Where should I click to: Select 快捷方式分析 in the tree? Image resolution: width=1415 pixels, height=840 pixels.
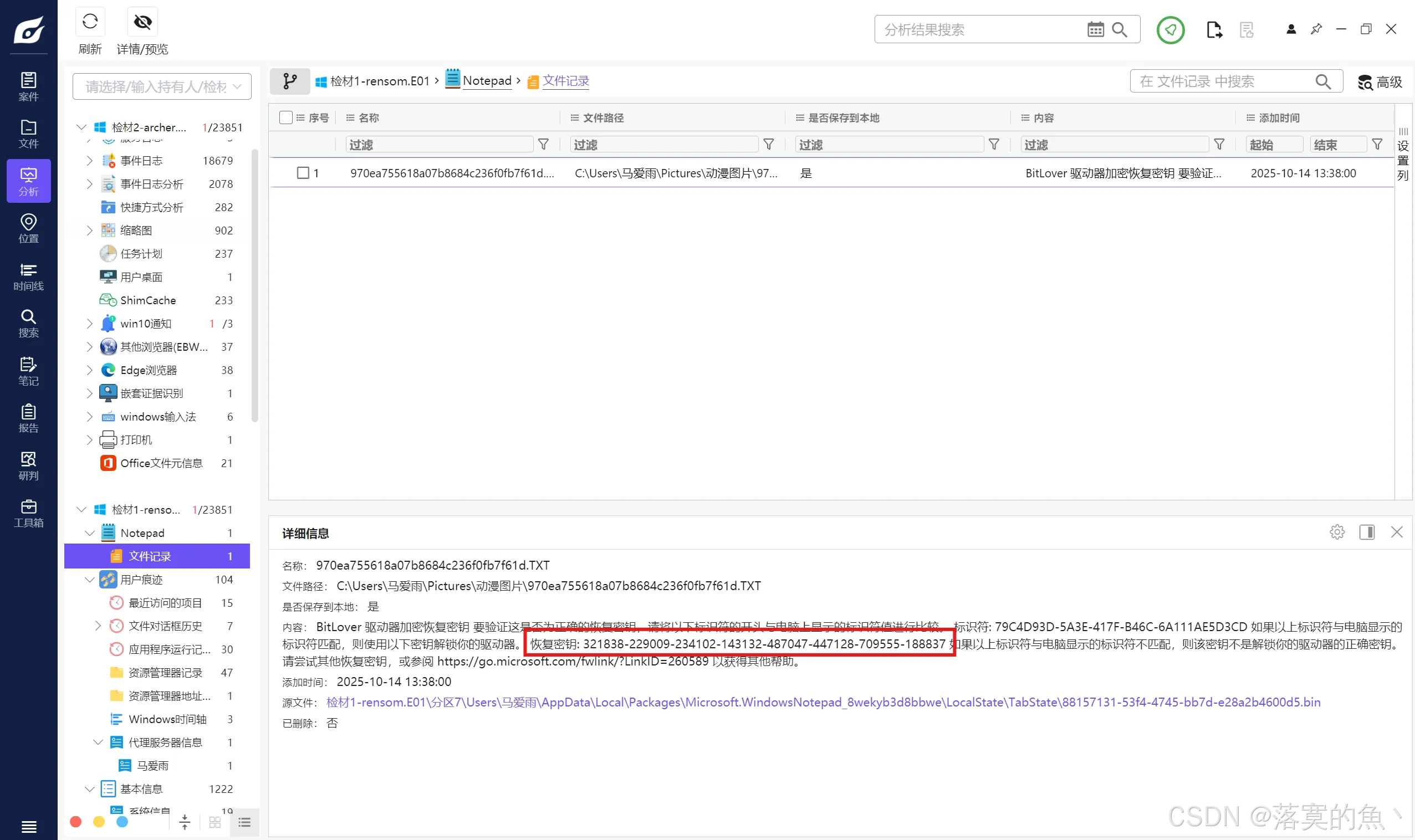point(151,207)
